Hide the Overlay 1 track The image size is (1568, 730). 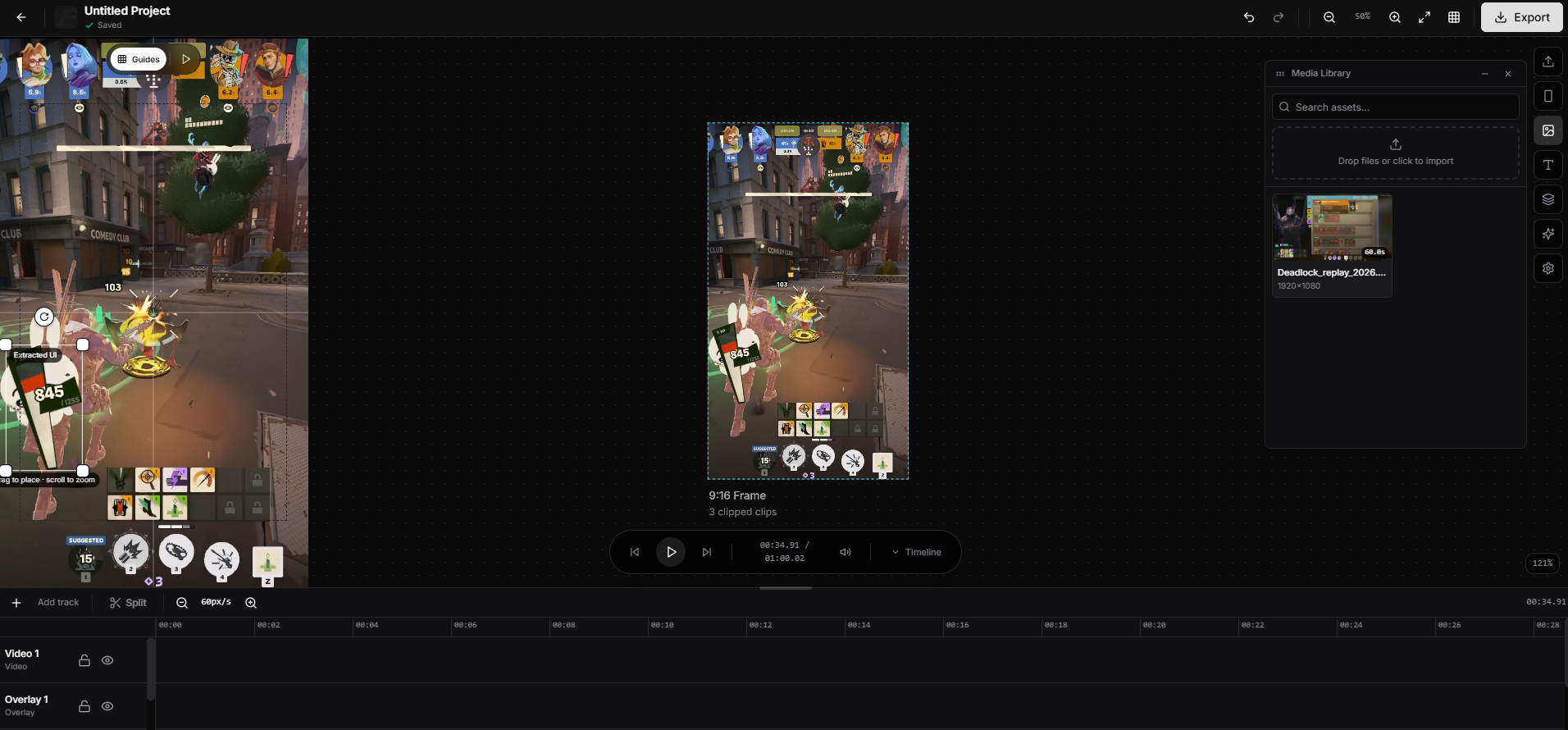point(107,706)
